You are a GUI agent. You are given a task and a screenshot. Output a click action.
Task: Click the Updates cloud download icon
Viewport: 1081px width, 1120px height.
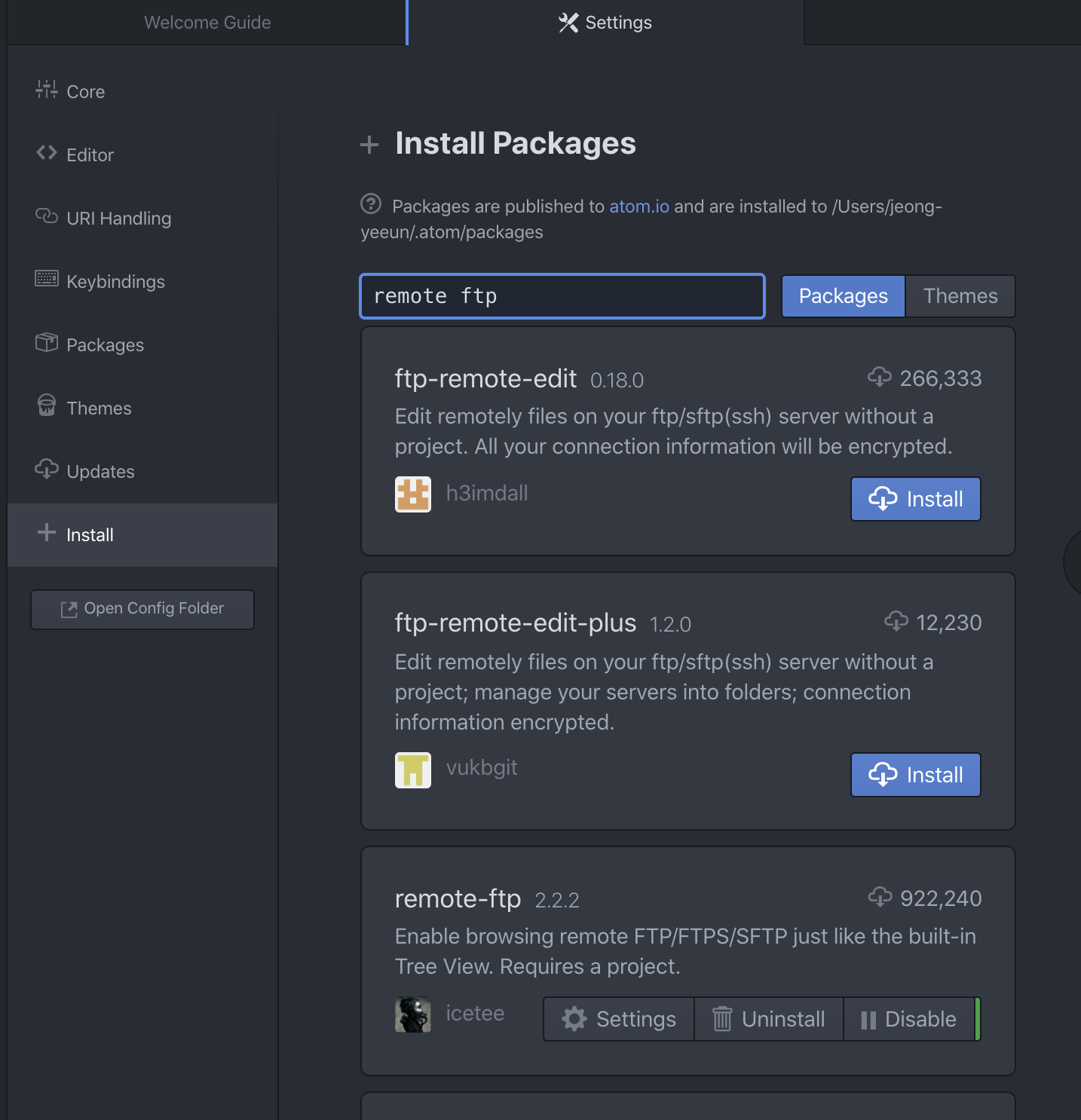coord(46,469)
